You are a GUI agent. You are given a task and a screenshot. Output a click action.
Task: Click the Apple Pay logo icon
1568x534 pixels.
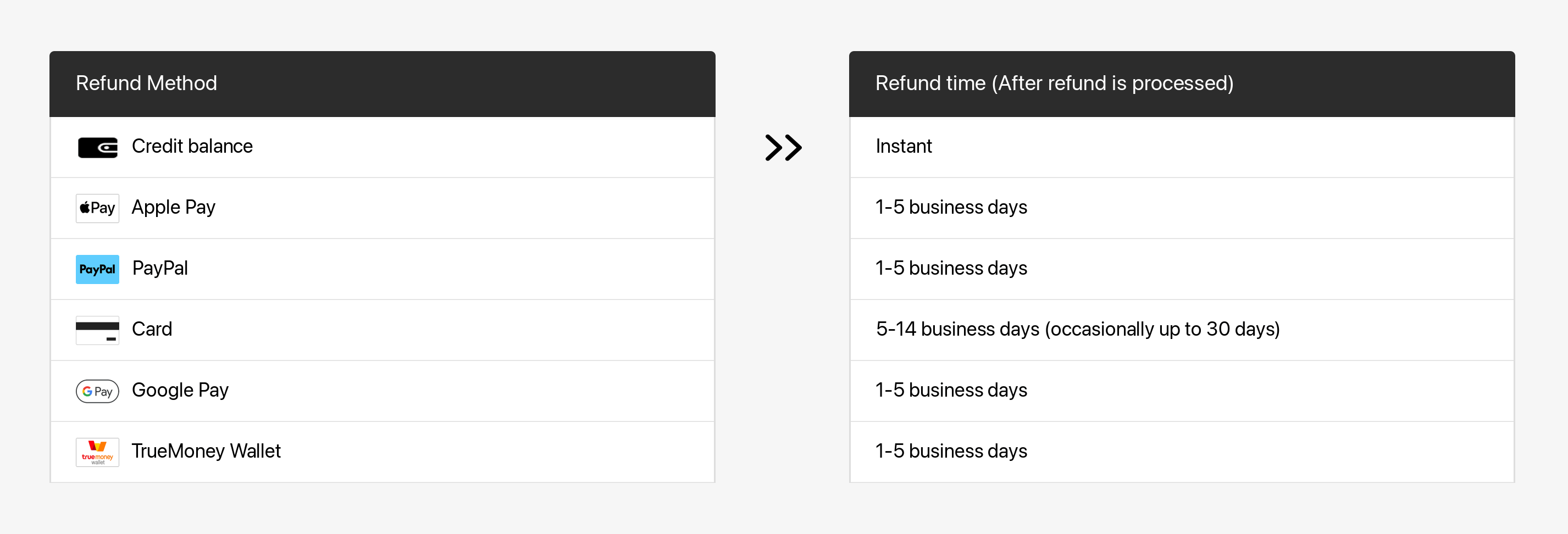click(x=97, y=208)
